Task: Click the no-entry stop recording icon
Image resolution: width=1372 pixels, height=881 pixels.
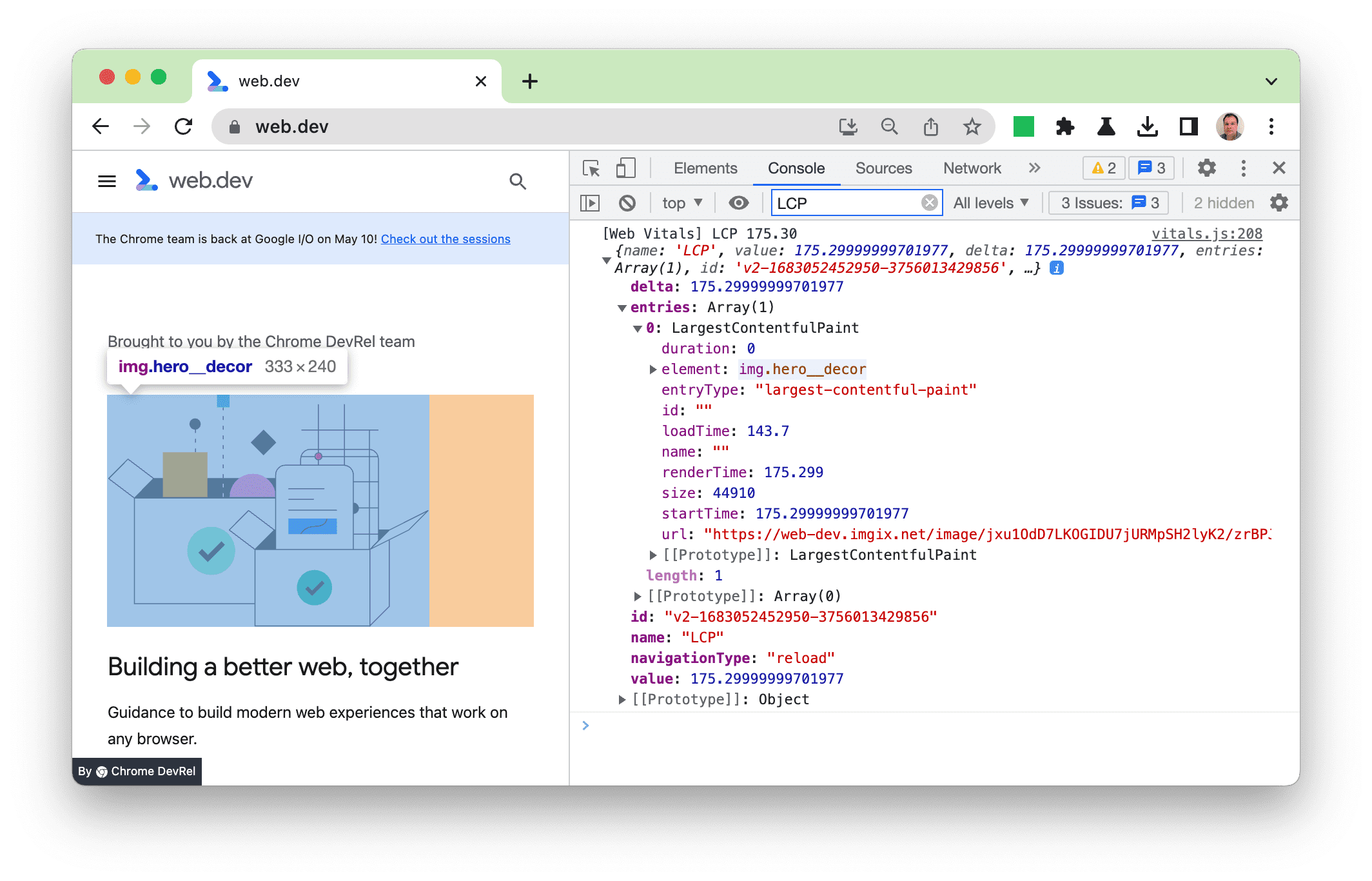Action: [x=626, y=203]
